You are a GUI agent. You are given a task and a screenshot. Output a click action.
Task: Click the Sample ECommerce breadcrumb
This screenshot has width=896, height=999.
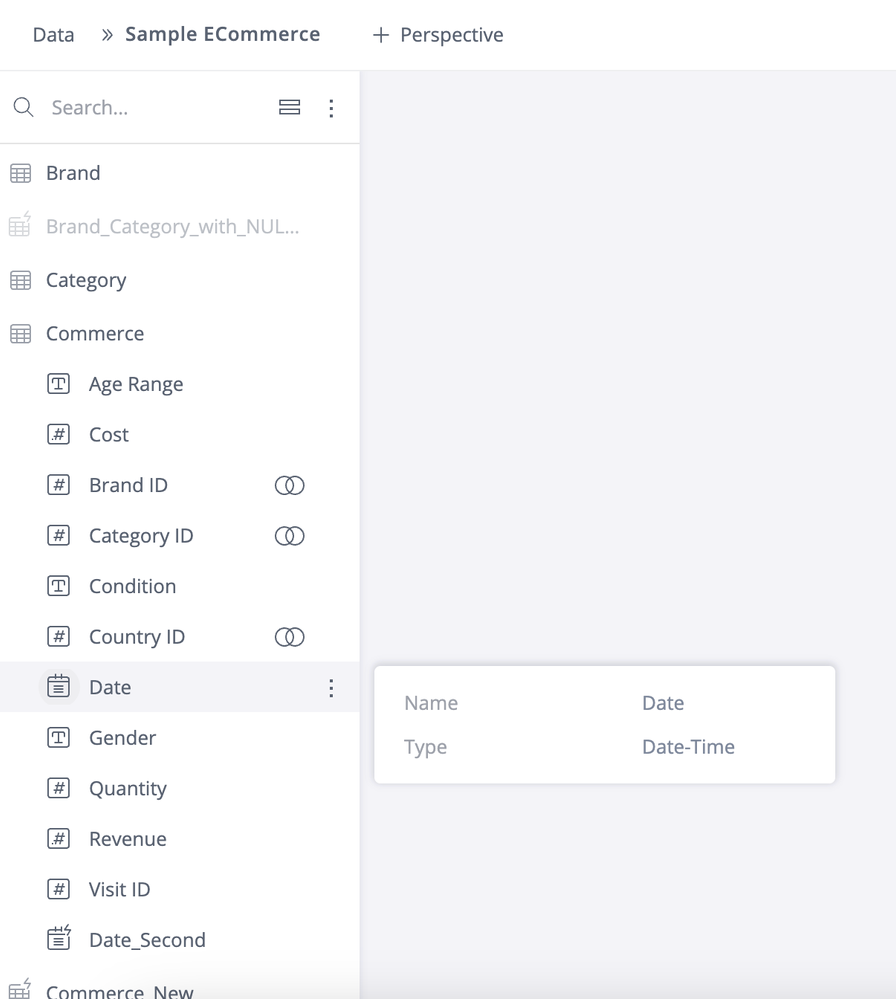pos(222,35)
